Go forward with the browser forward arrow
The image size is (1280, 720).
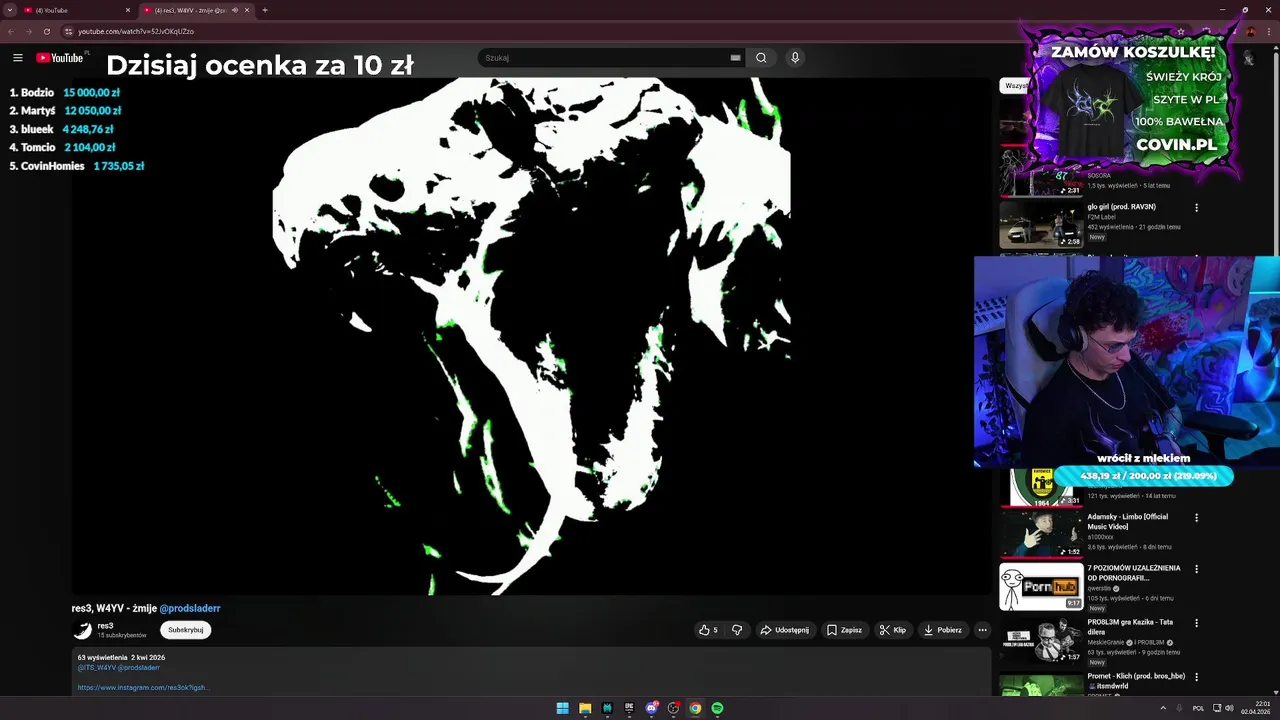pos(28,31)
